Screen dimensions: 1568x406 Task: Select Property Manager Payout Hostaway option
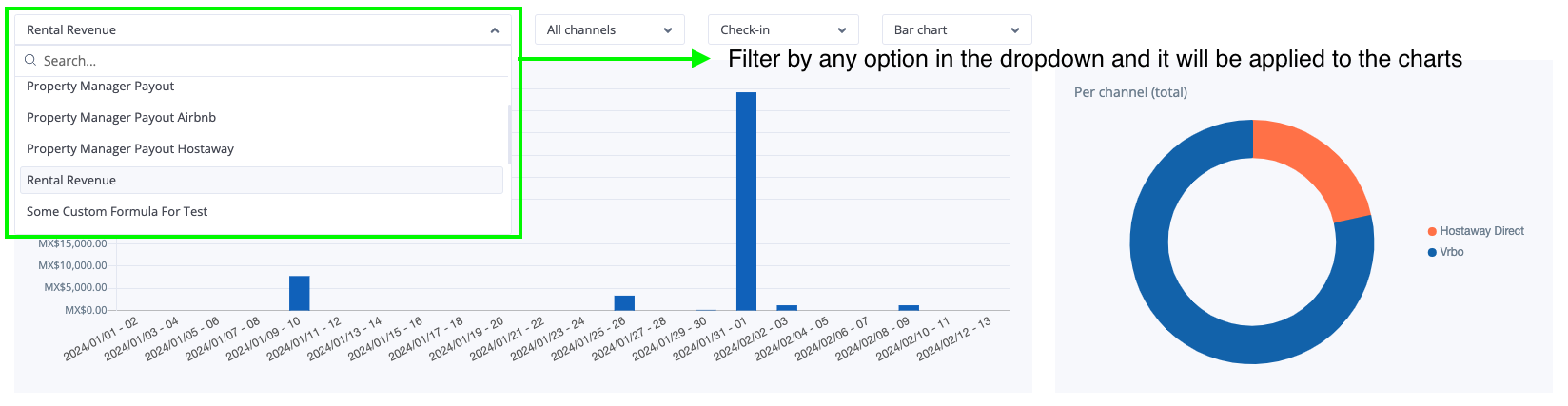[130, 149]
